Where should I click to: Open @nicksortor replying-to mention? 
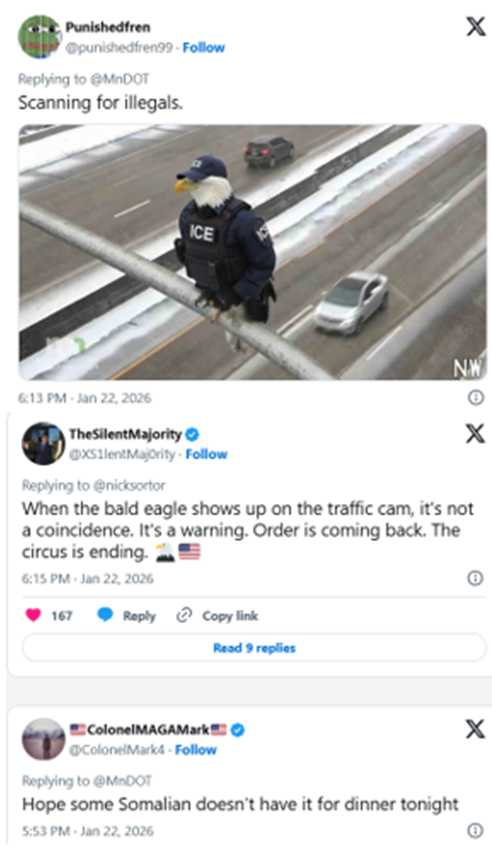(x=130, y=485)
